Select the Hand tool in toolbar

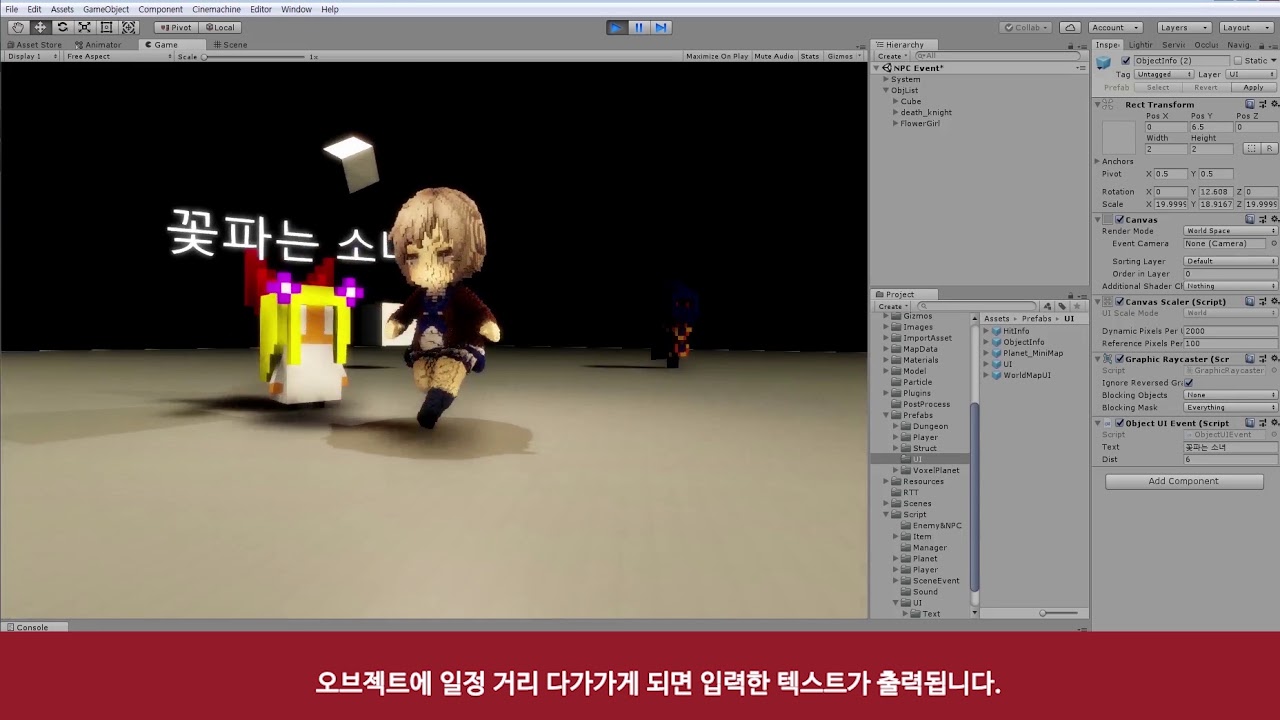coord(18,28)
